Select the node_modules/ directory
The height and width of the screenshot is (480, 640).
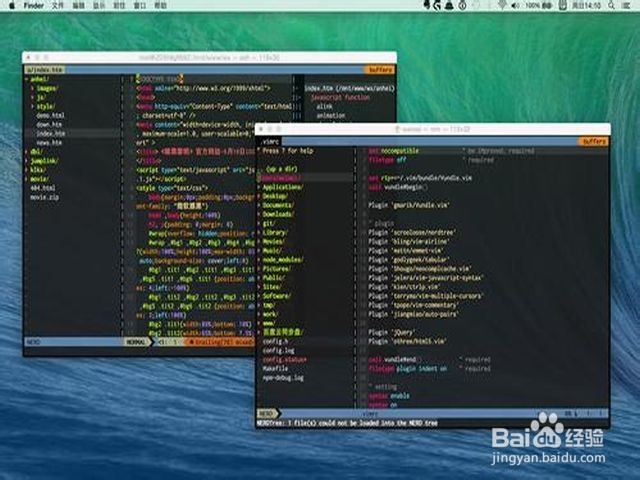click(x=282, y=260)
